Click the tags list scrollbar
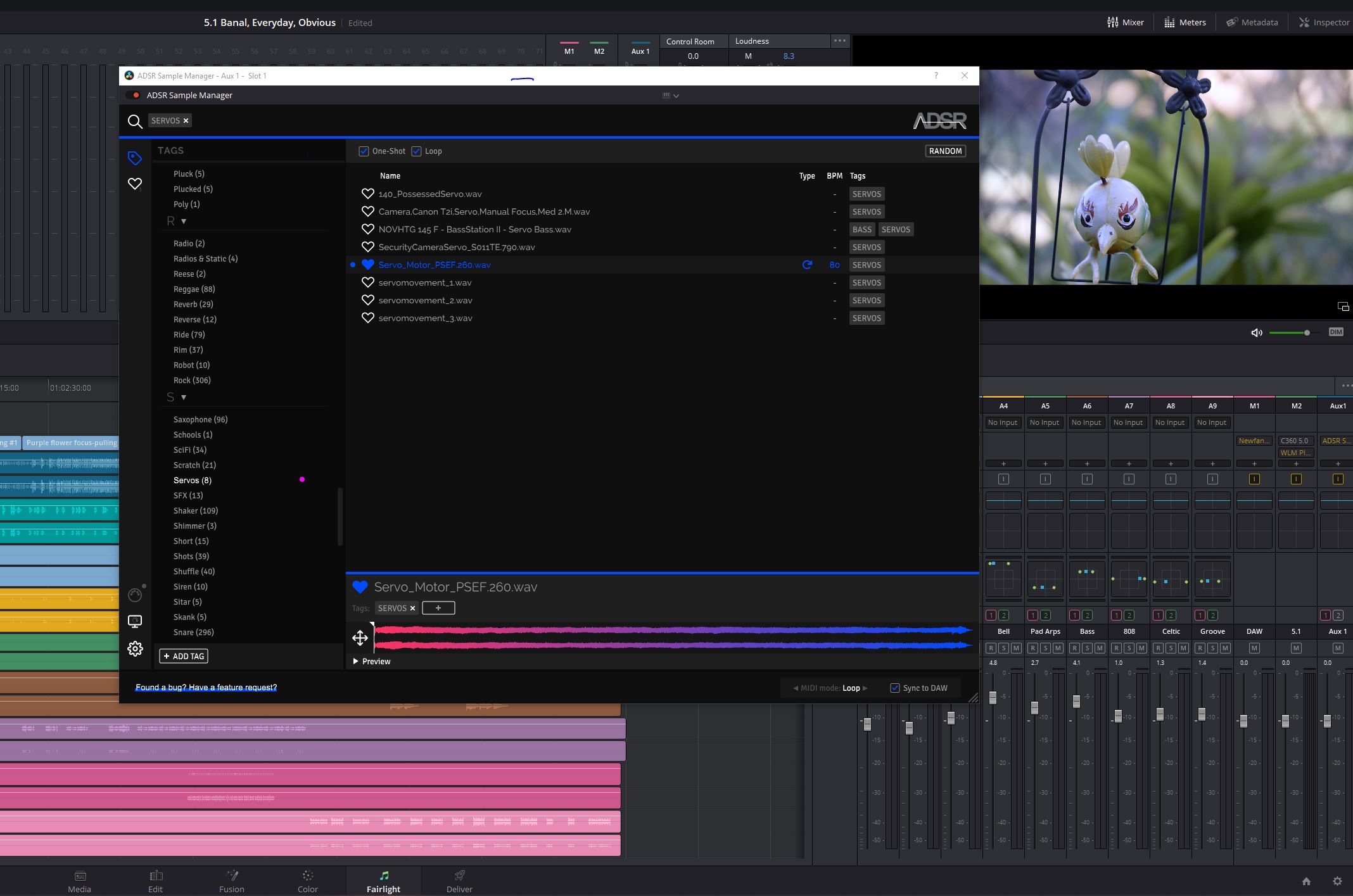1353x896 pixels. click(340, 516)
